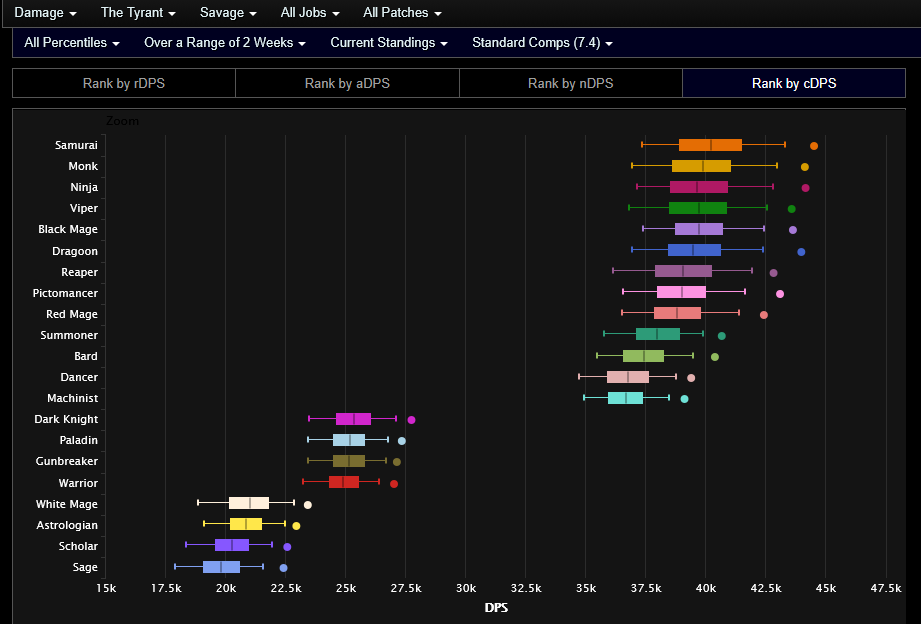921x624 pixels.
Task: Click the Reaper max outlier dot
Action: (774, 273)
